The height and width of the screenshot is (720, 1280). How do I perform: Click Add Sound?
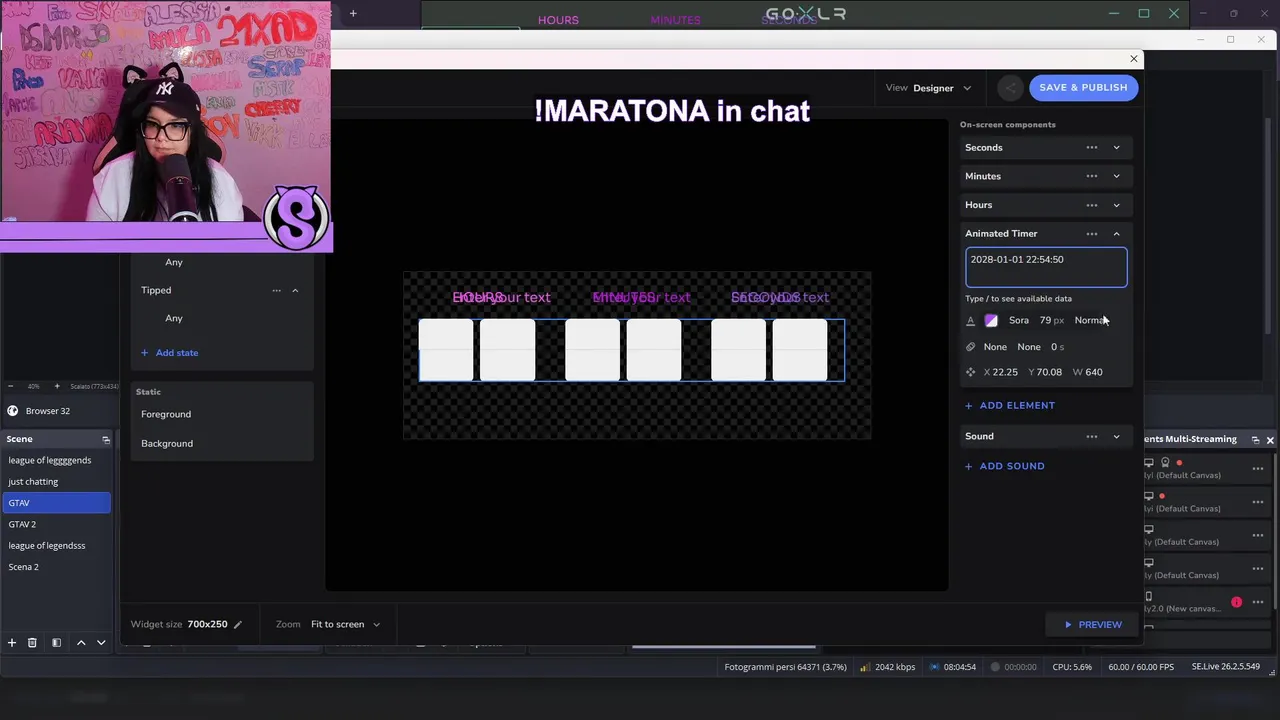click(x=1005, y=466)
